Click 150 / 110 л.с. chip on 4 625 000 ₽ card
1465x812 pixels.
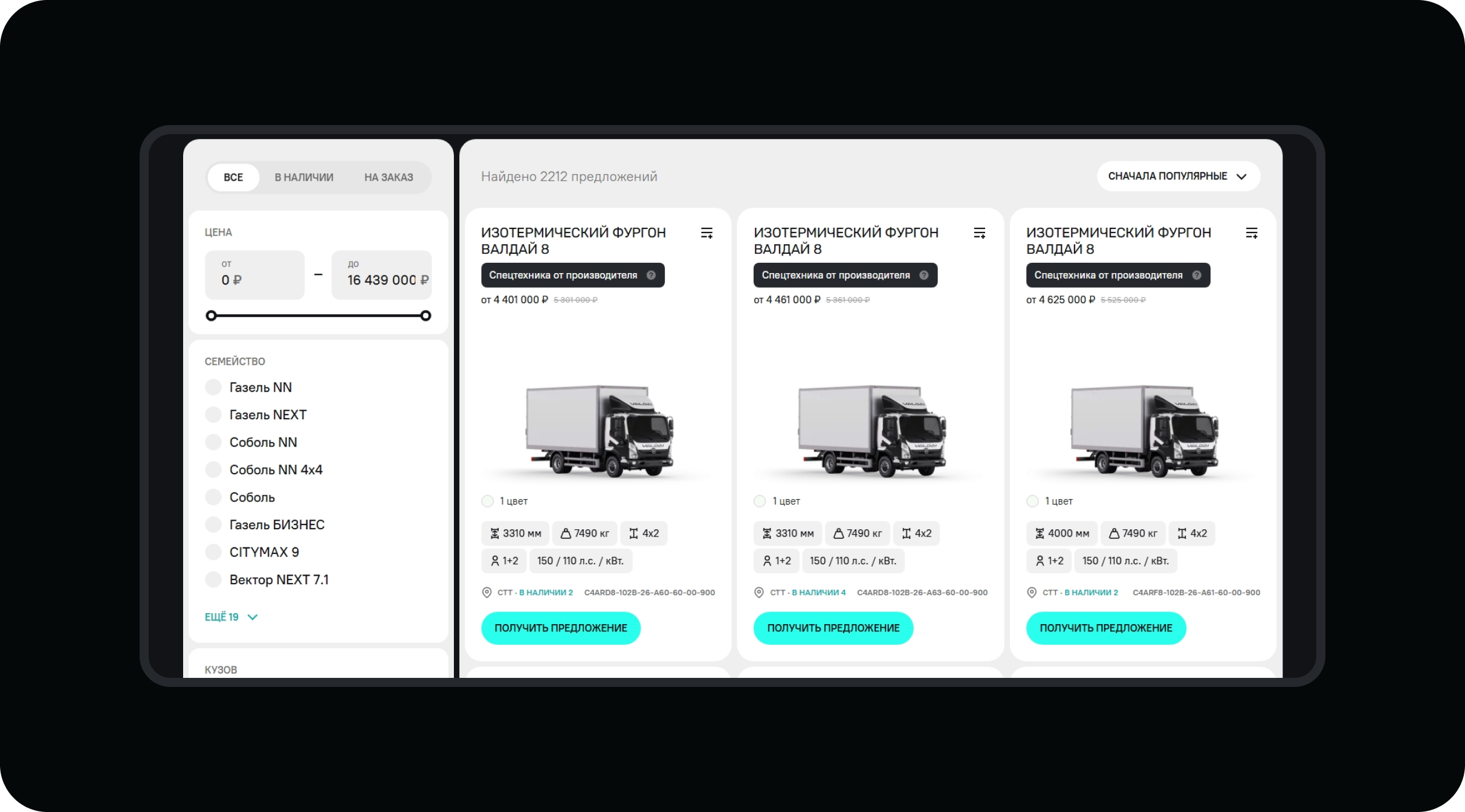(1125, 561)
